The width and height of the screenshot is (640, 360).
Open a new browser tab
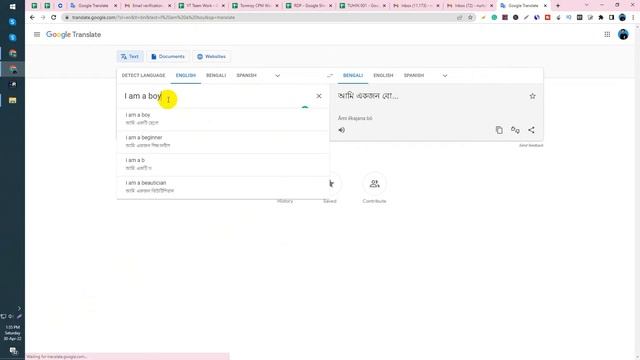pos(558,6)
